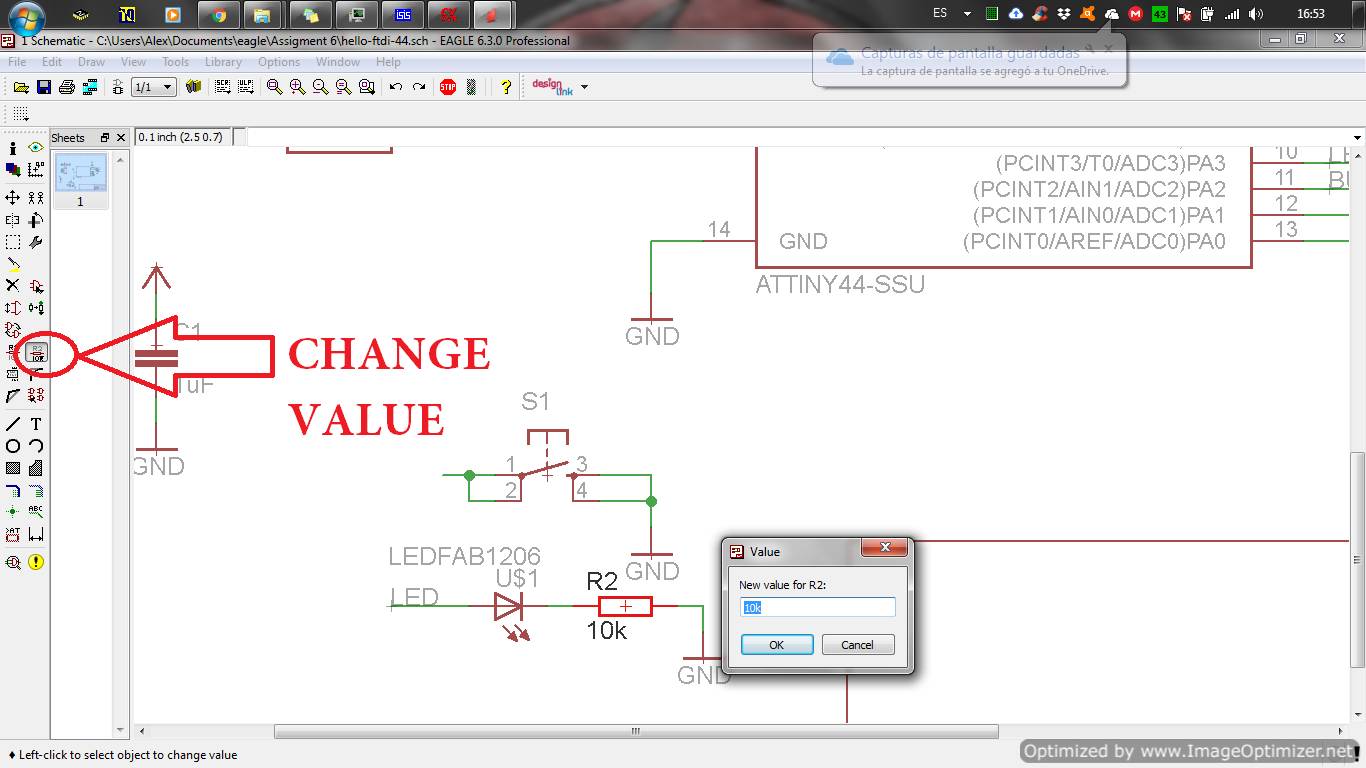Select the Label tool
This screenshot has height=768, width=1366.
pos(36,512)
